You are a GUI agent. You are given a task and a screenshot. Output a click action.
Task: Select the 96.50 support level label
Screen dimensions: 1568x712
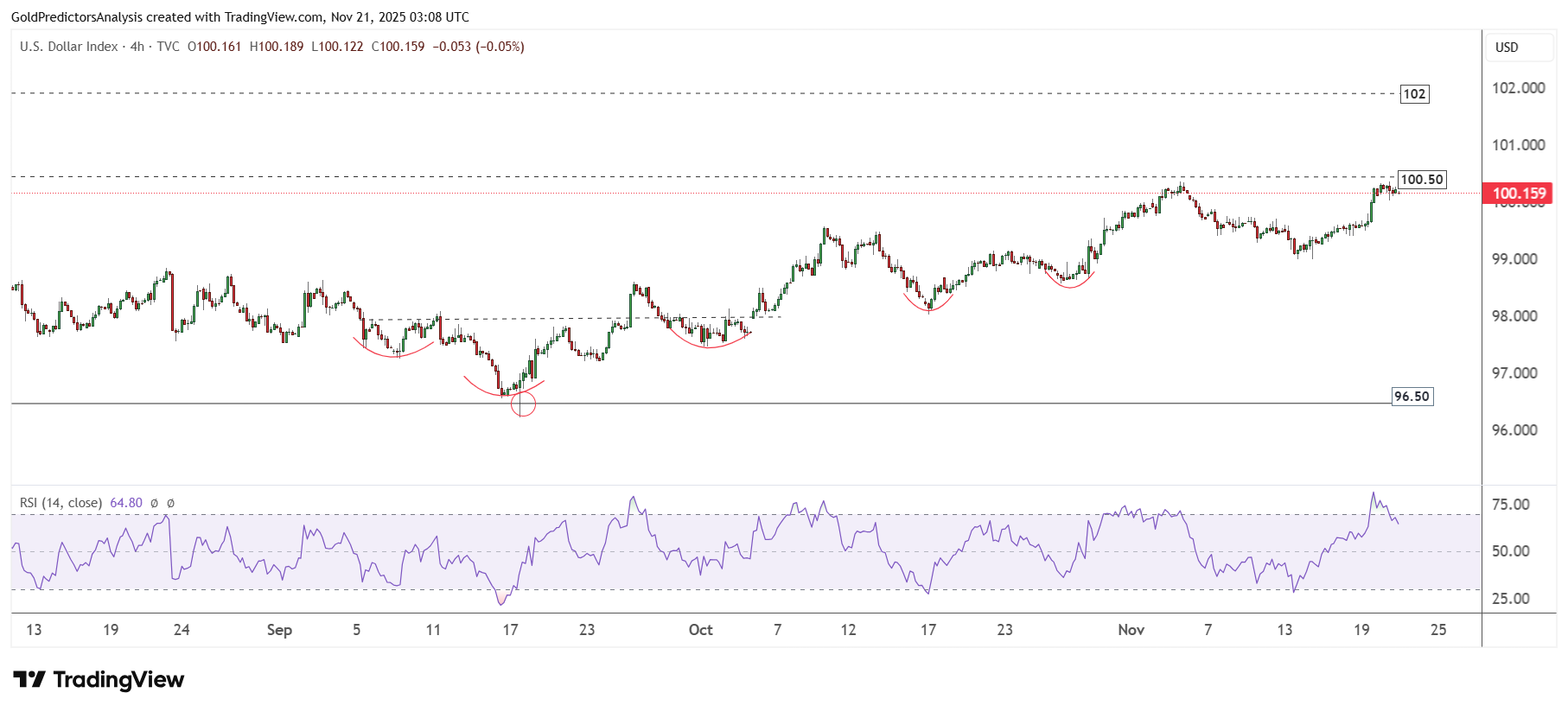tap(1412, 397)
